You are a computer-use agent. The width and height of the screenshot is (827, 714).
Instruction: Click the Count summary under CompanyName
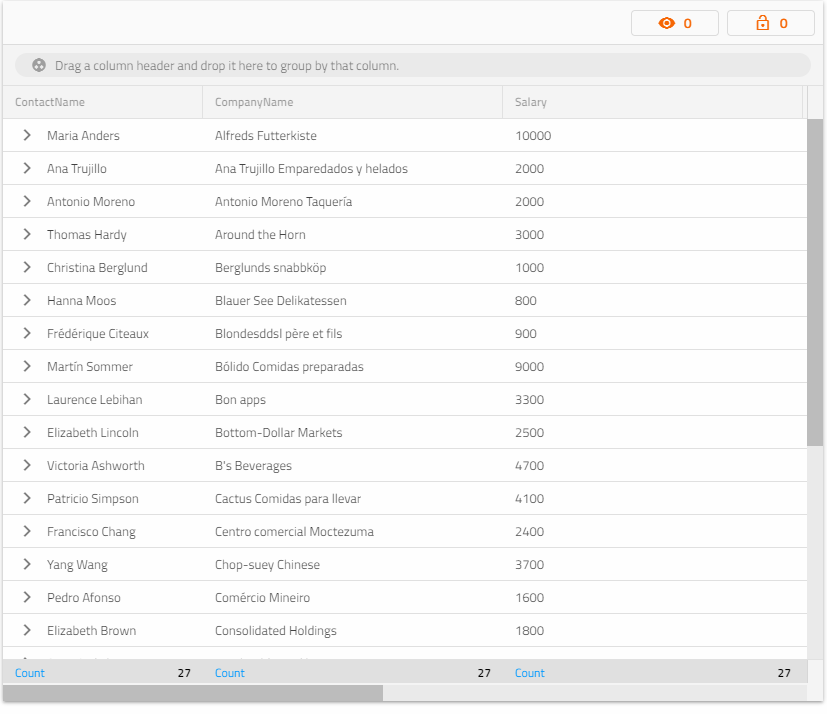352,672
